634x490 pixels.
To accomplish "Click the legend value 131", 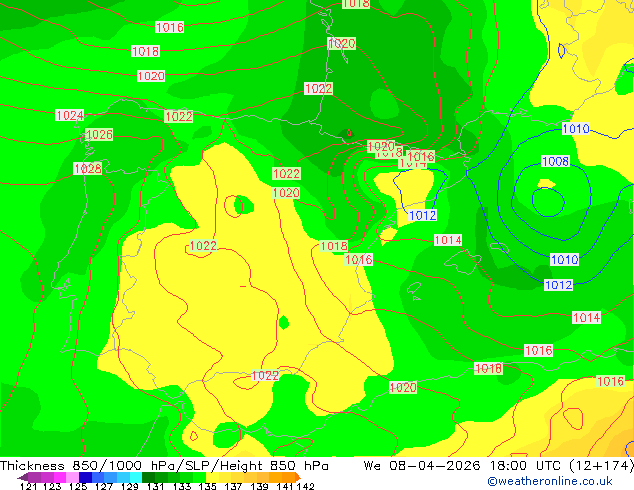I will [x=156, y=486].
